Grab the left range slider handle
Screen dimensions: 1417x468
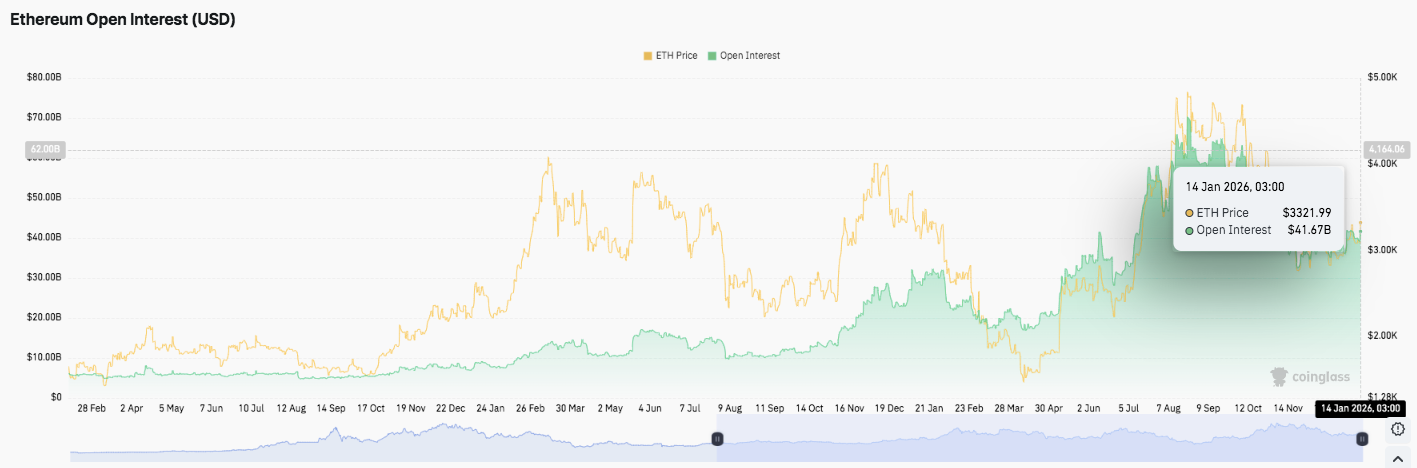coord(717,439)
